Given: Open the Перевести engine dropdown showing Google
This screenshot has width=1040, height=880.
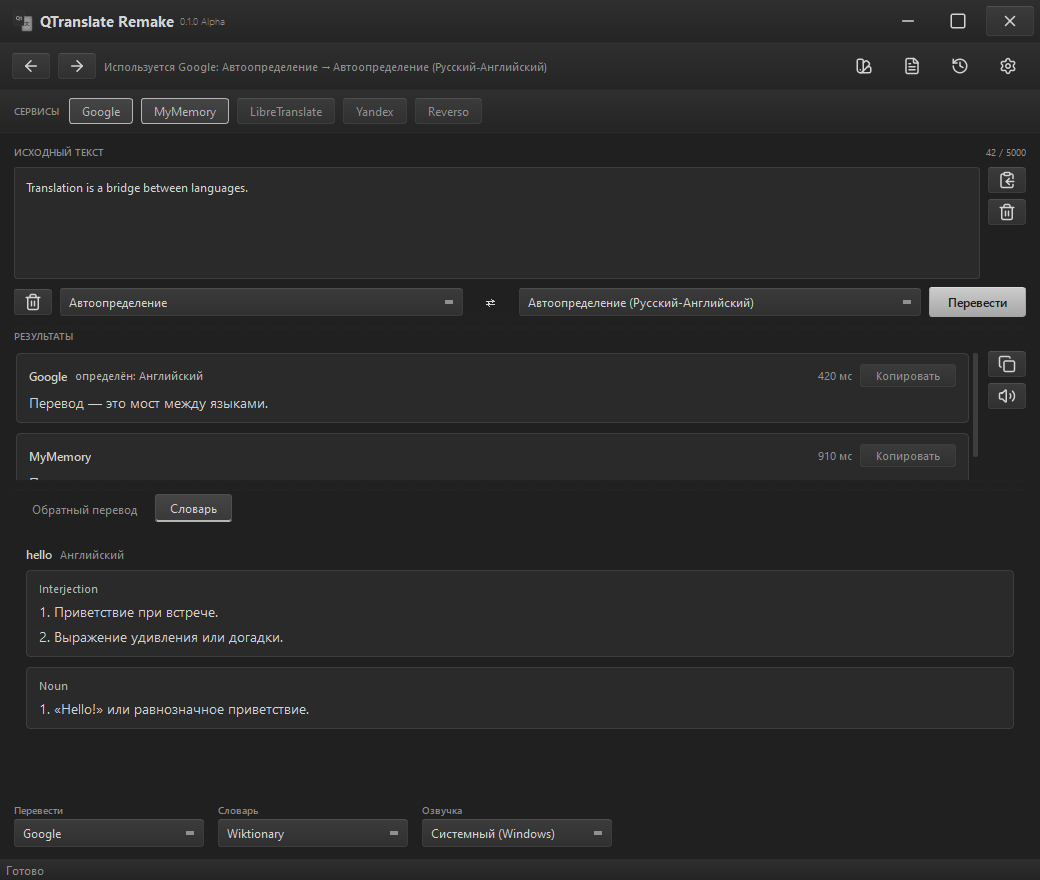Looking at the screenshot, I should (109, 834).
